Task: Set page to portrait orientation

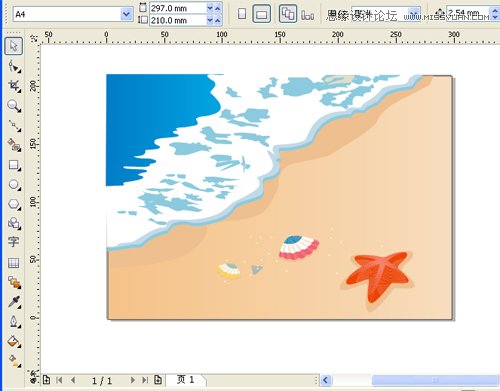Action: tap(242, 14)
